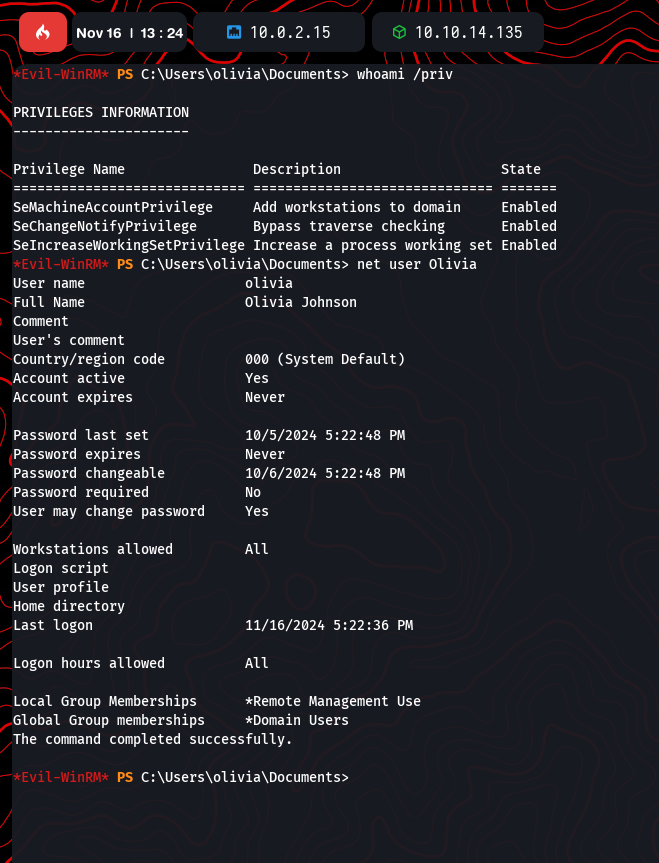659x863 pixels.
Task: Click the green cube VPN icon
Action: click(x=398, y=33)
